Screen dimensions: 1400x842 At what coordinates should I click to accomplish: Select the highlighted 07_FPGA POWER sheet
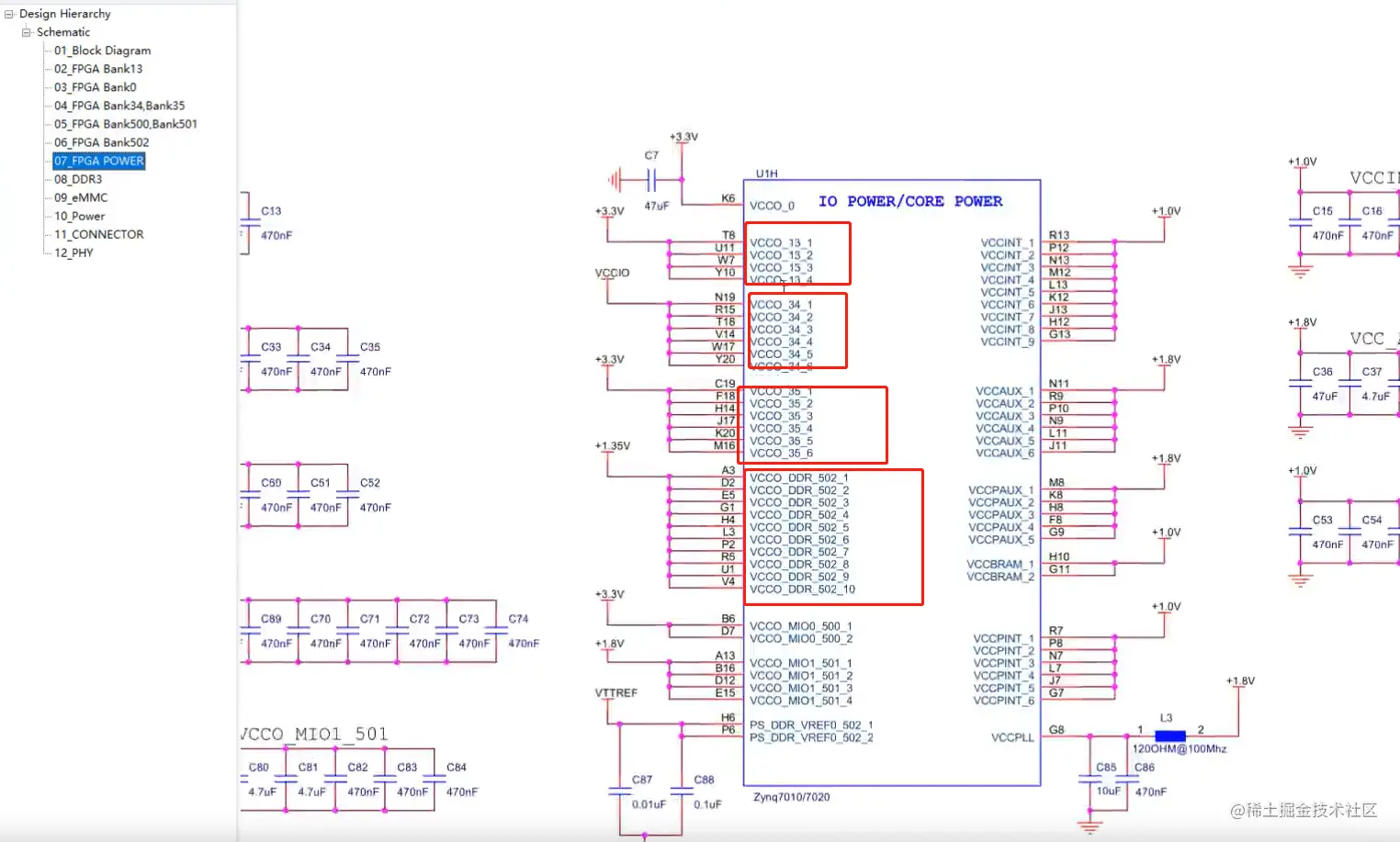pyautogui.click(x=99, y=161)
